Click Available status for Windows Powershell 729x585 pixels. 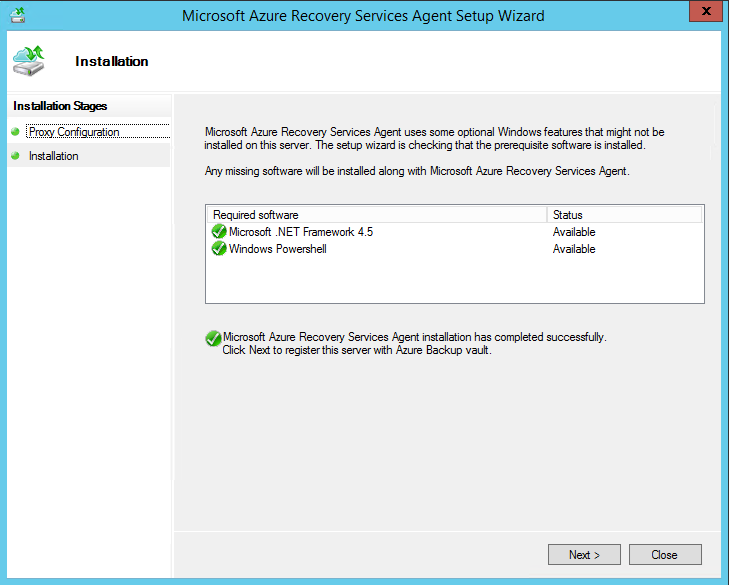574,249
